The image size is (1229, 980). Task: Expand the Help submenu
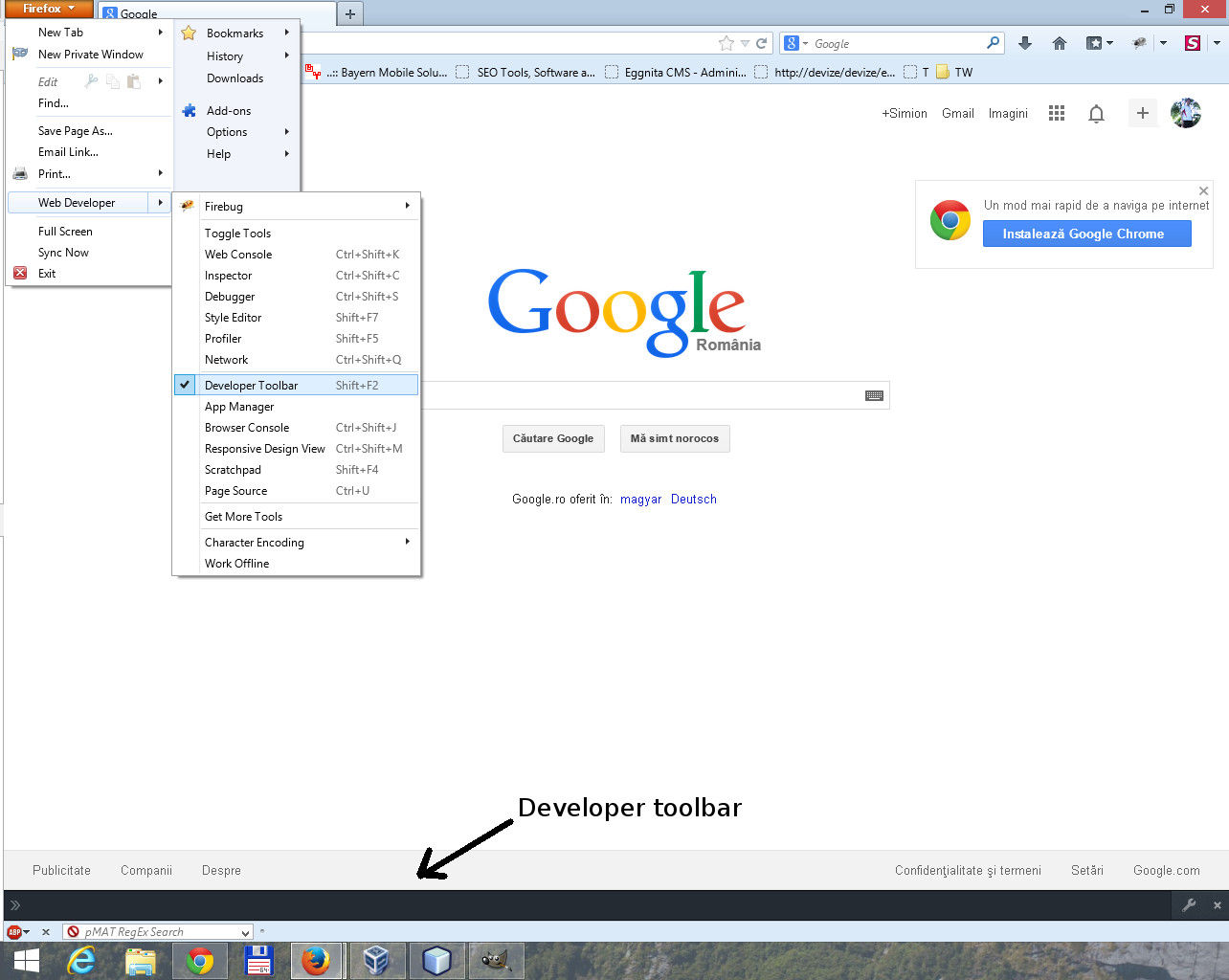click(x=239, y=154)
